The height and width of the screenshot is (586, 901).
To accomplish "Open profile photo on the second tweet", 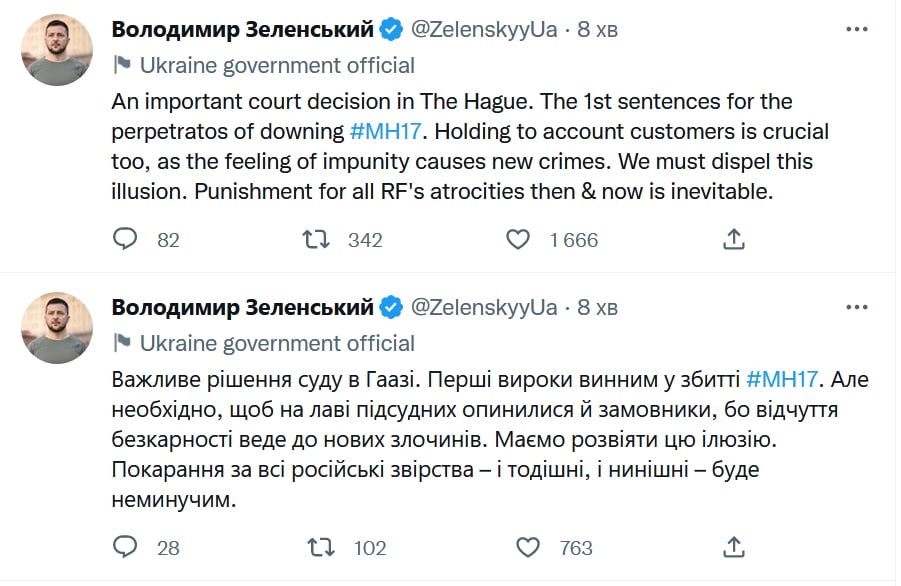I will coord(59,328).
